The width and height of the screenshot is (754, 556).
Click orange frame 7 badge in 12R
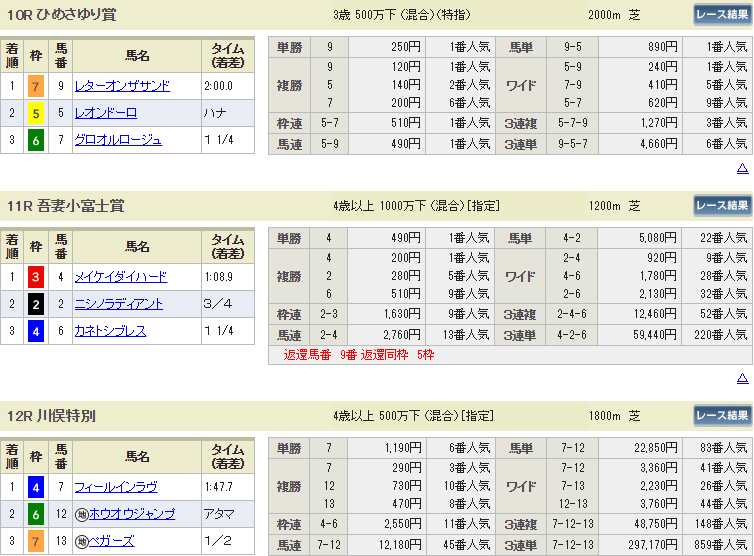(x=36, y=542)
